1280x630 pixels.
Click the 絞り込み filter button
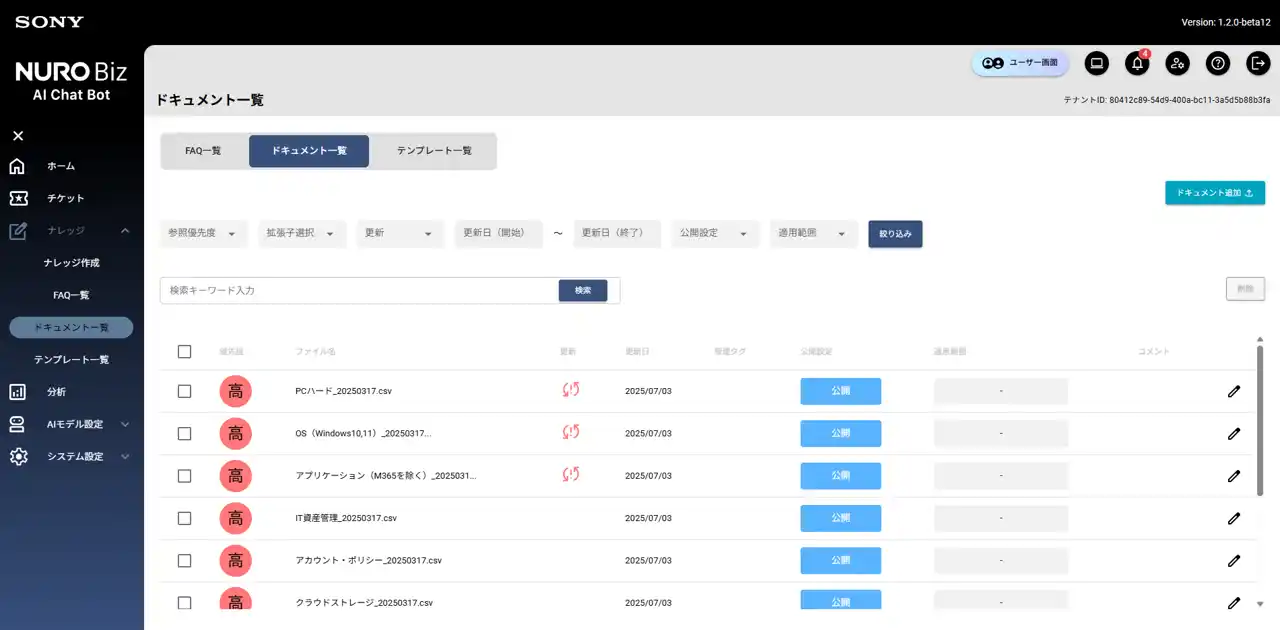pos(895,233)
